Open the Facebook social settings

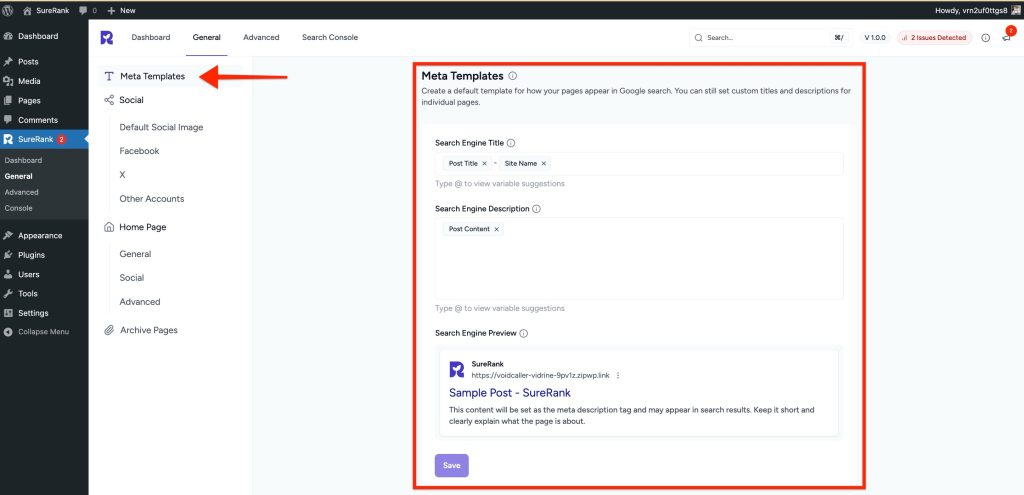coord(139,151)
